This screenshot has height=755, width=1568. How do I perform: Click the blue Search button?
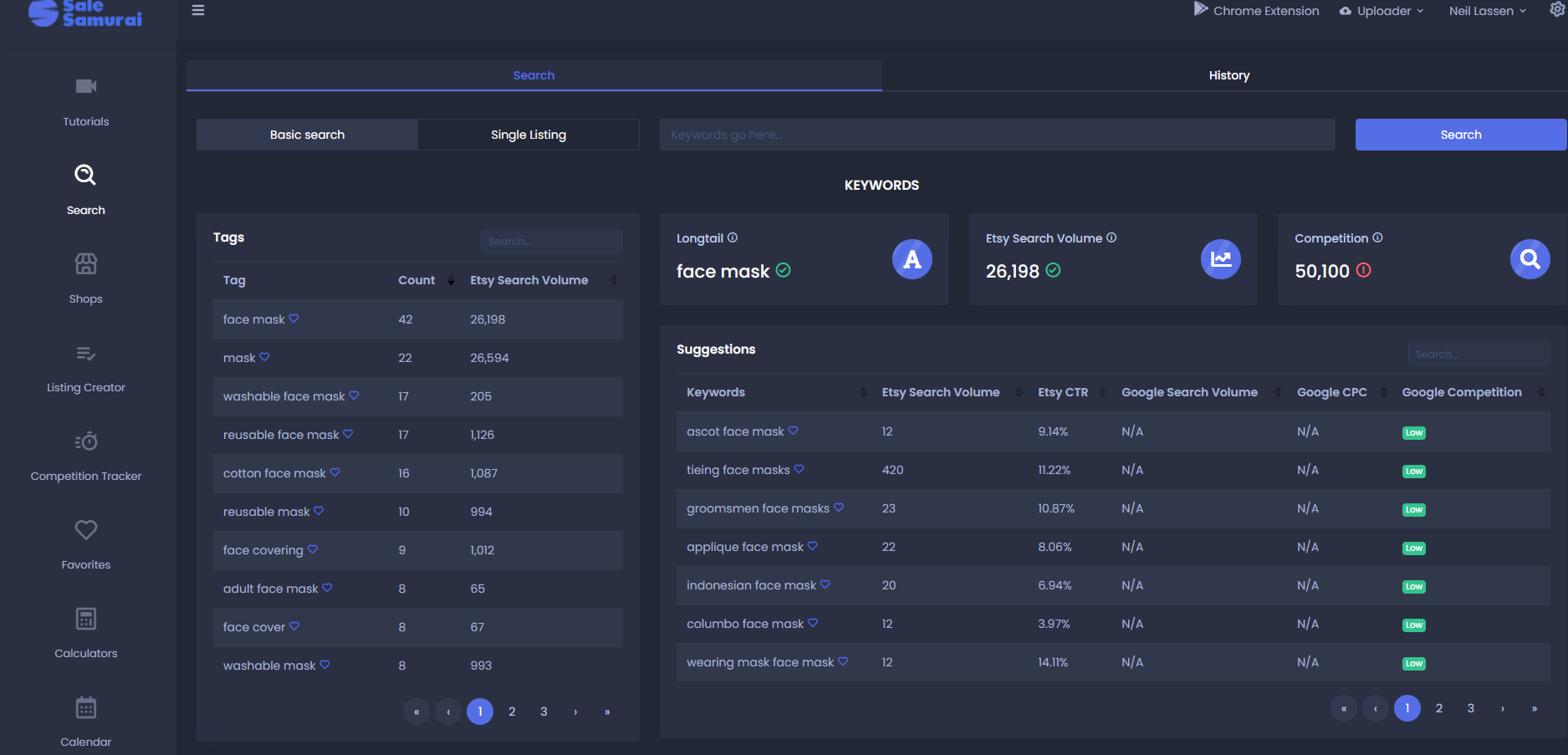pos(1460,135)
